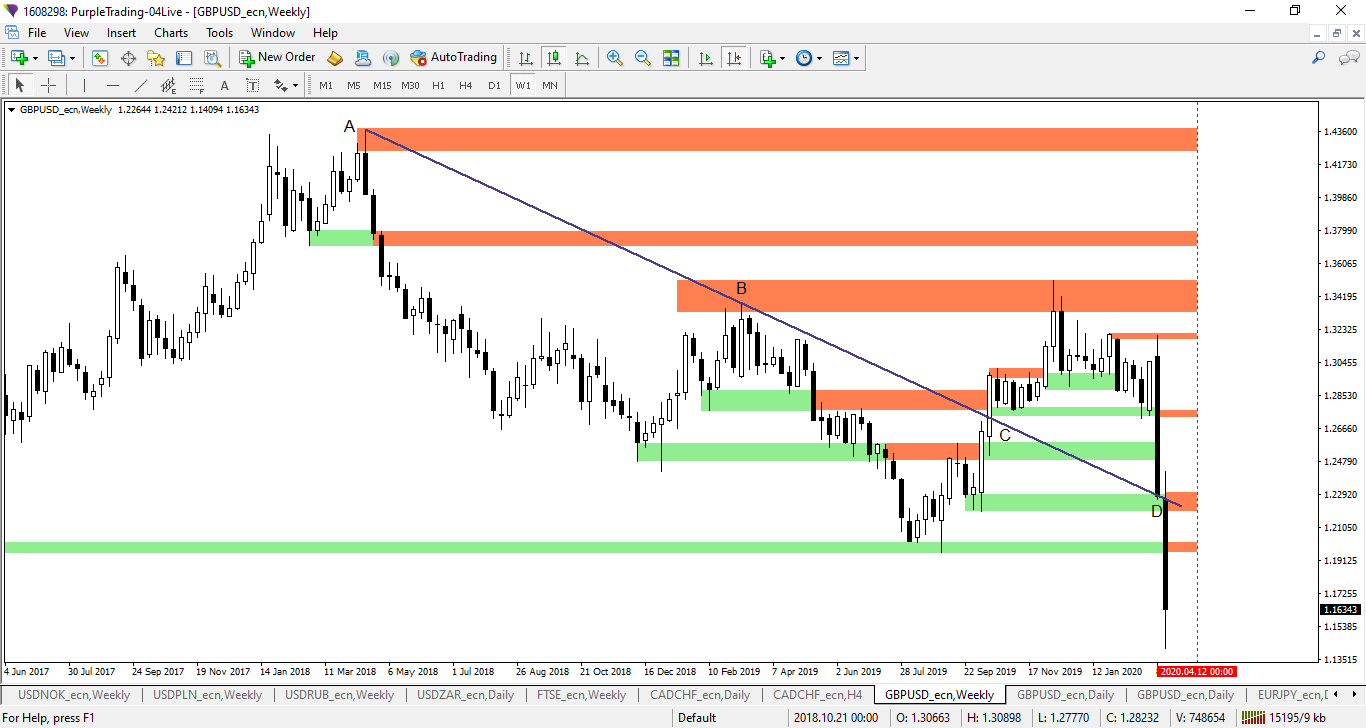Open the search magnifier icon
Screen dimensions: 1366x728
pos(1318,58)
